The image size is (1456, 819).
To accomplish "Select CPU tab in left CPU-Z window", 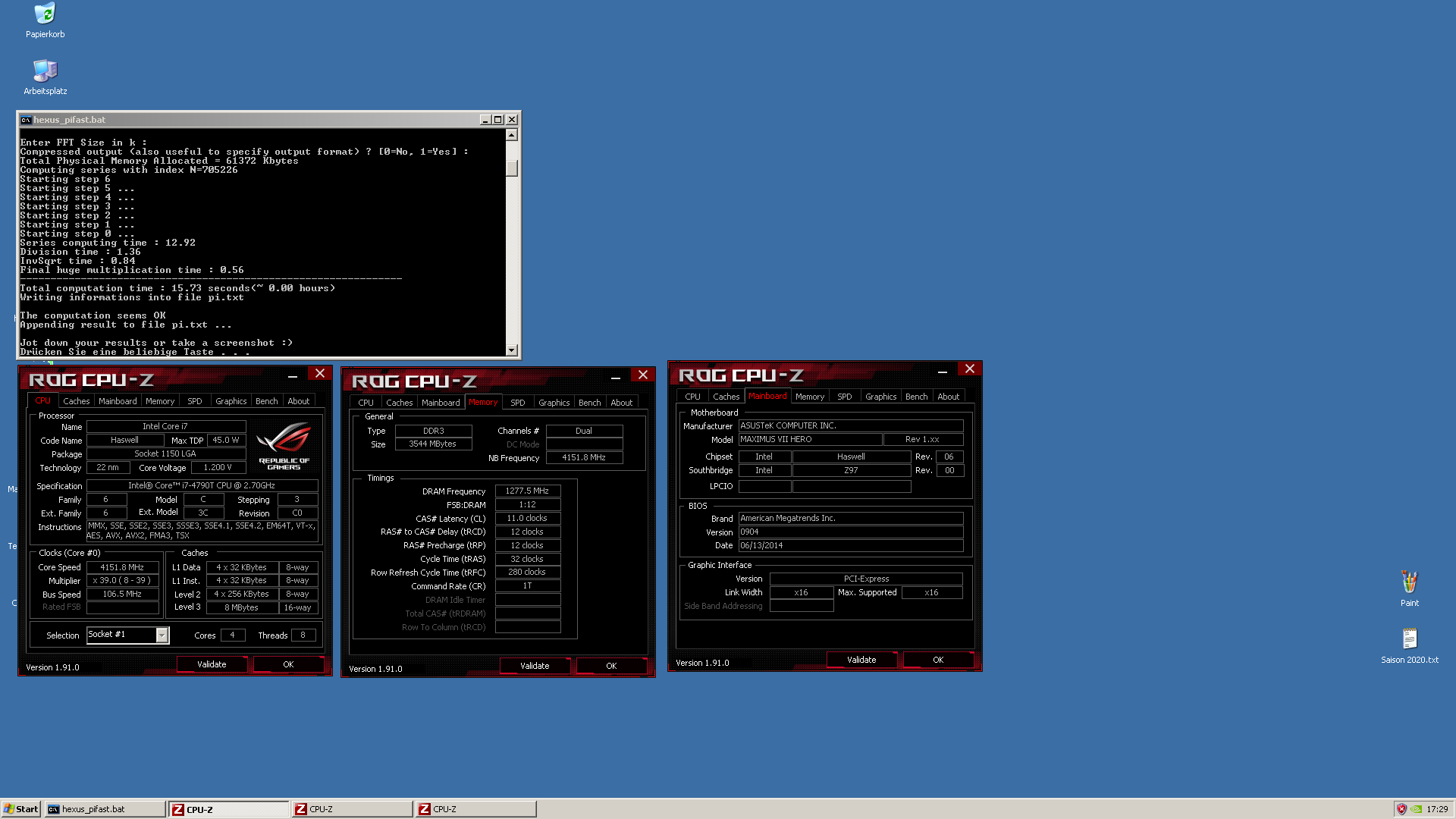I will tap(42, 400).
